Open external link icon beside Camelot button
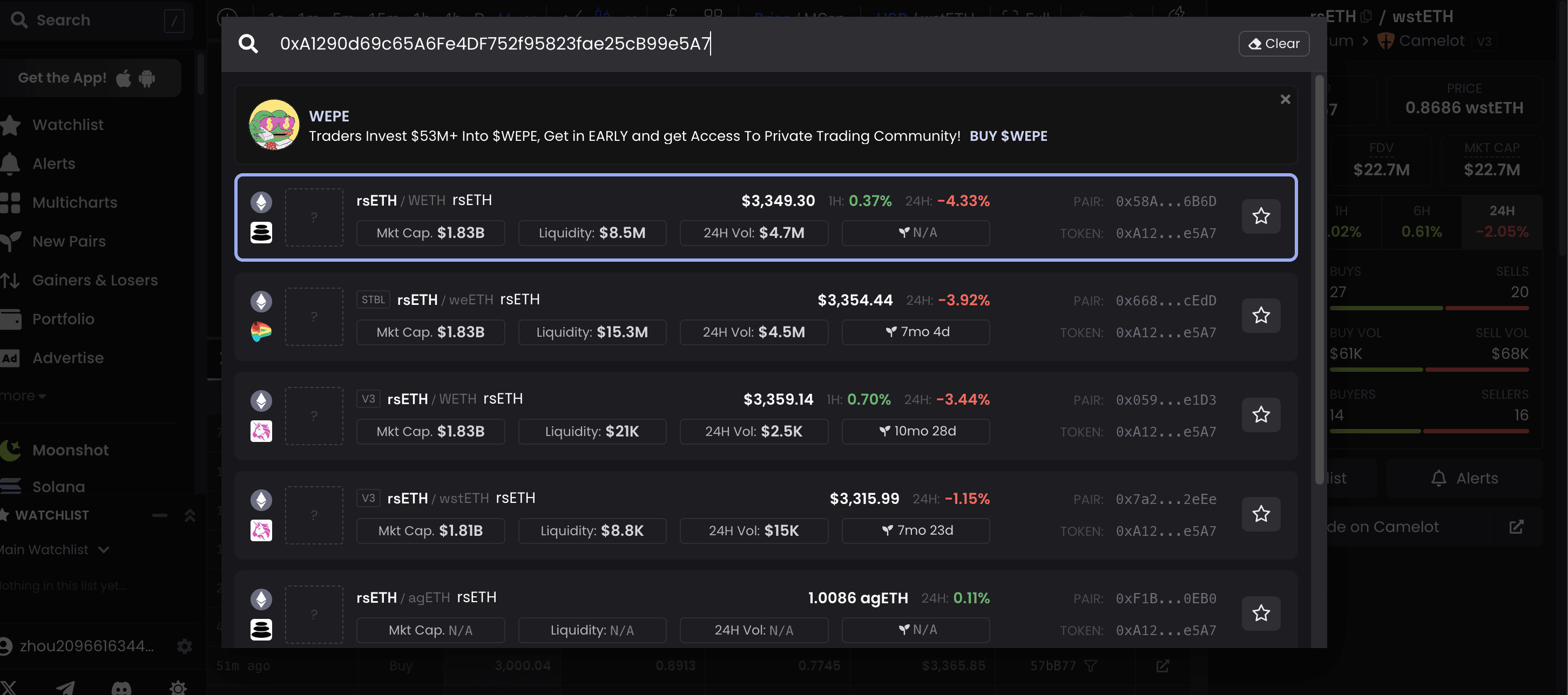This screenshot has width=1568, height=695. (1516, 527)
